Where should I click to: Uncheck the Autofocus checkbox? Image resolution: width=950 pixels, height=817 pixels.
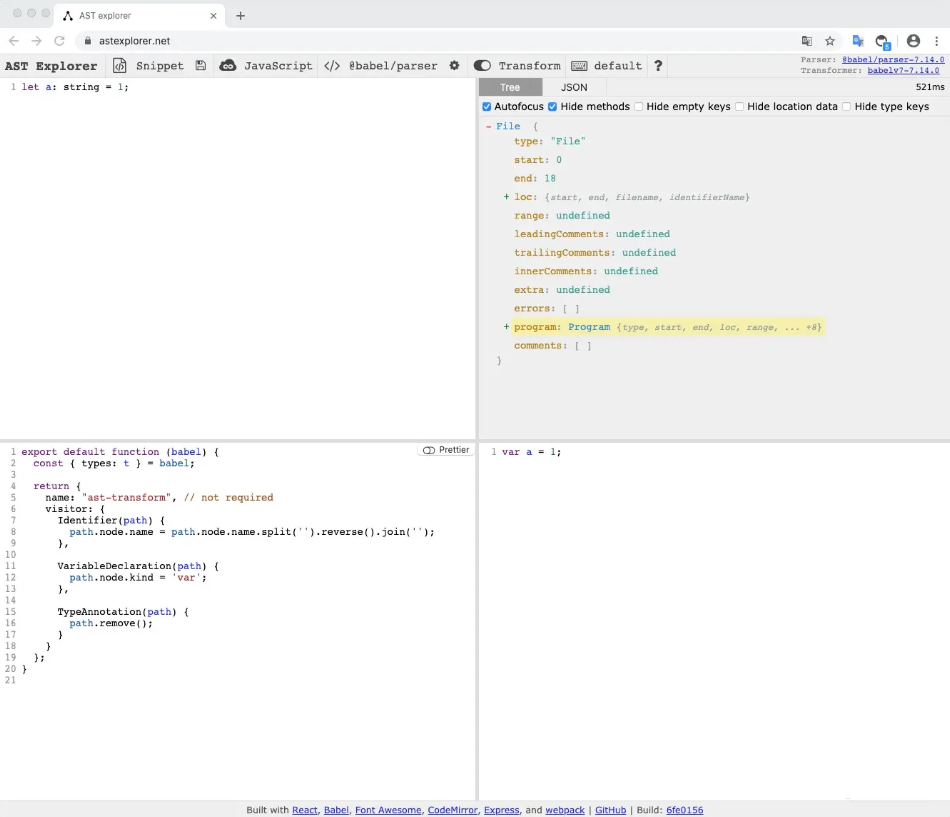point(487,107)
